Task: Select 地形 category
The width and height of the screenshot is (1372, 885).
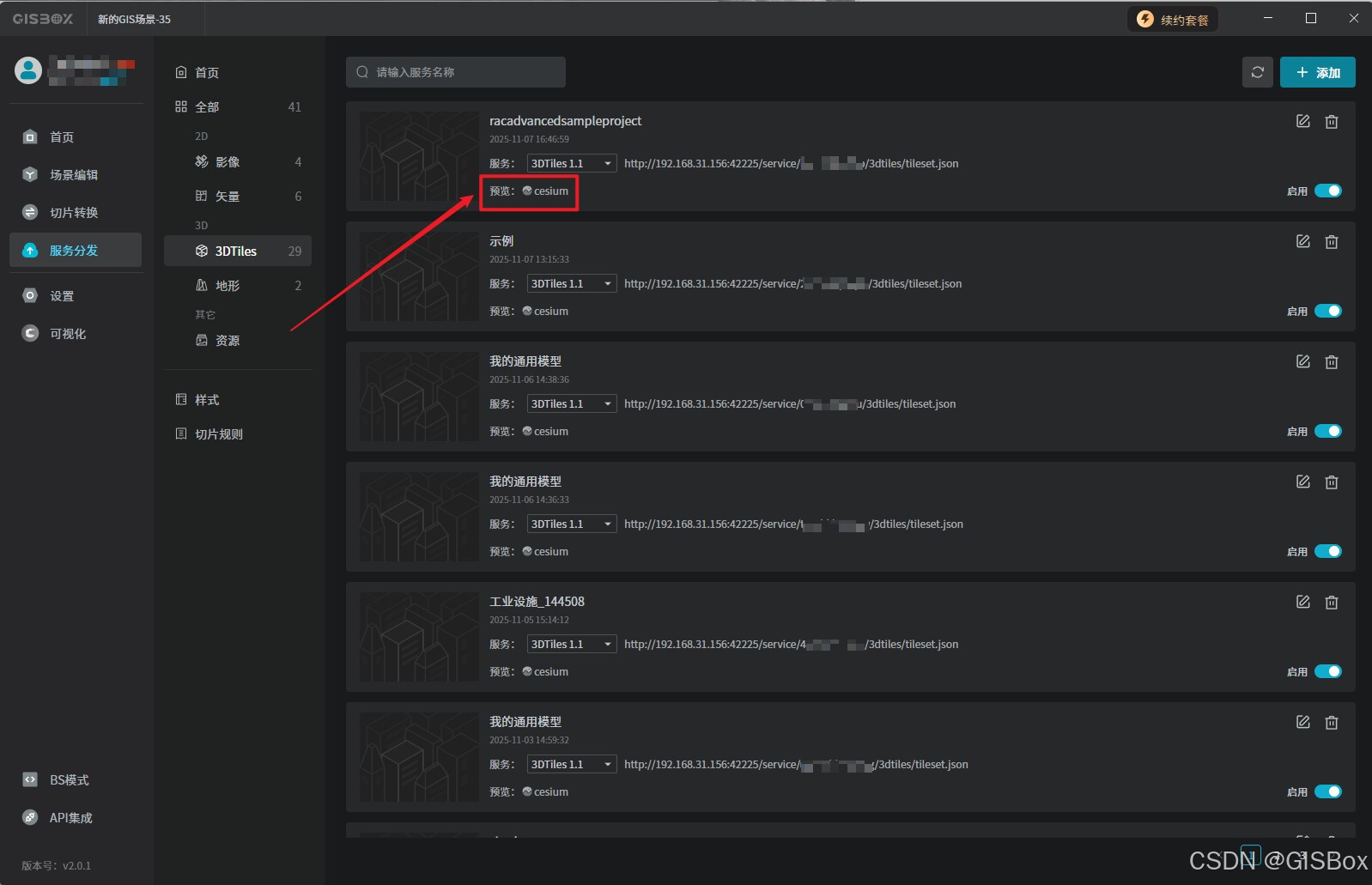Action: pos(238,286)
